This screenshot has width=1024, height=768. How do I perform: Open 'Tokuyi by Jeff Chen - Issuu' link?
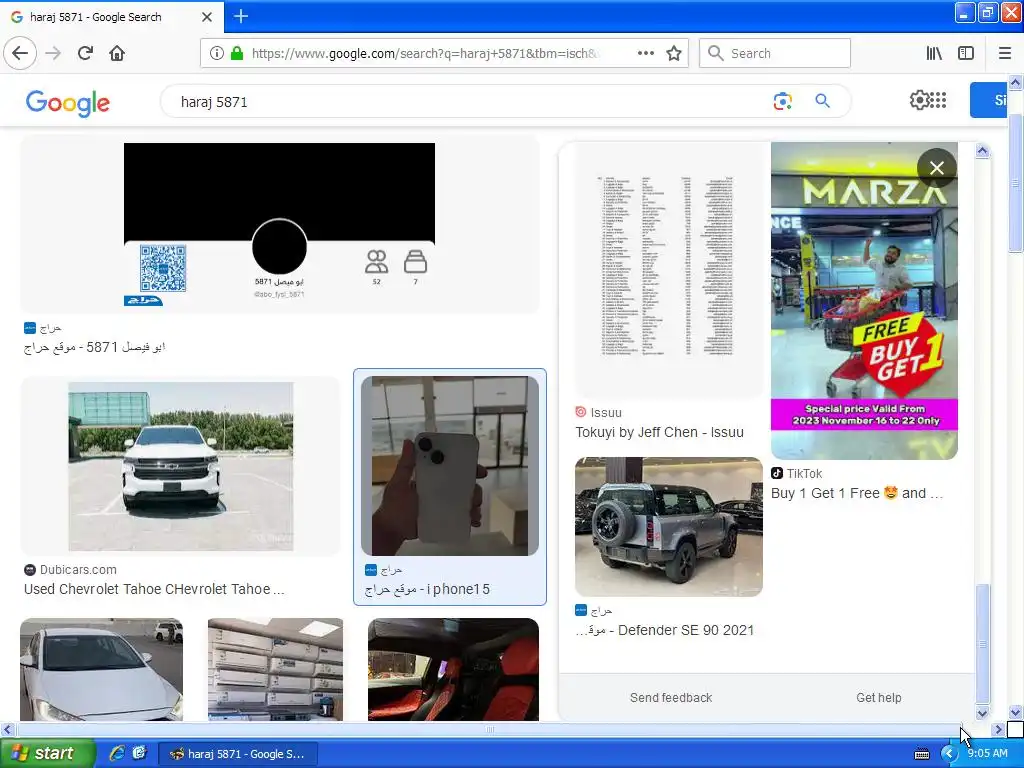[x=660, y=432]
